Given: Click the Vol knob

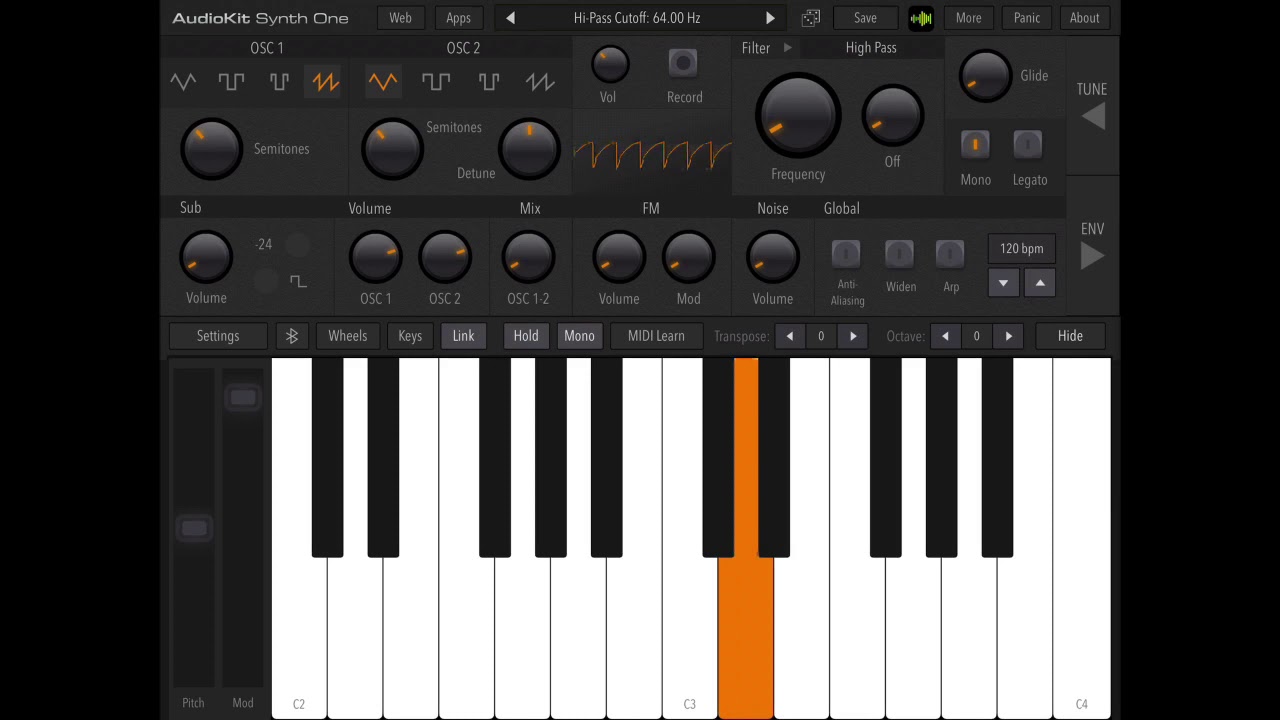Looking at the screenshot, I should (609, 65).
